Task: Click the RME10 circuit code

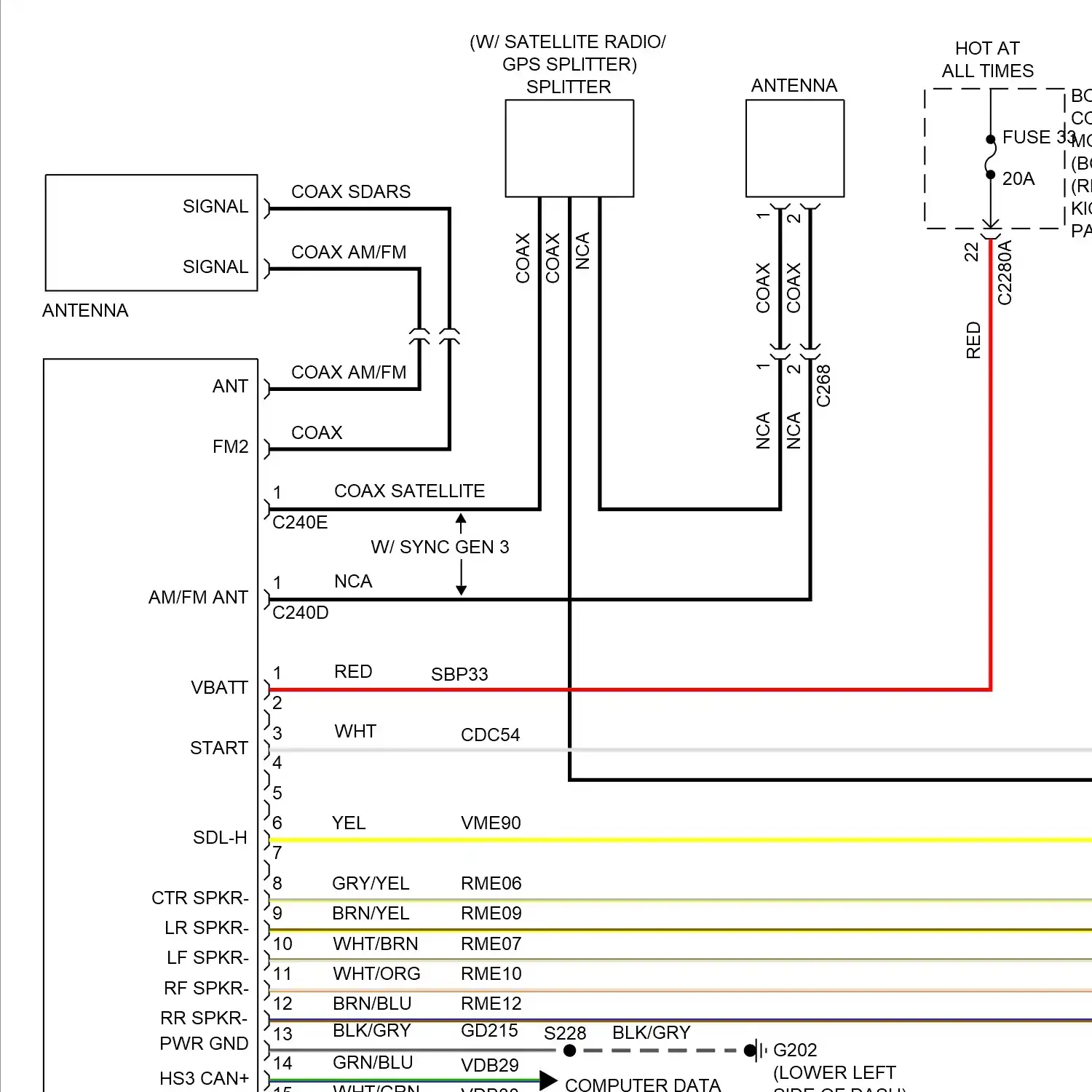Action: coord(491,973)
